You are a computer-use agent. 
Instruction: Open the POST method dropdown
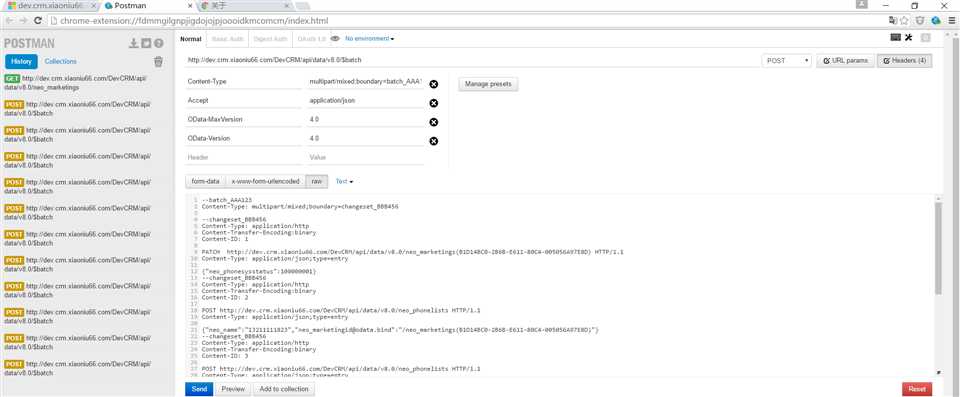(787, 61)
